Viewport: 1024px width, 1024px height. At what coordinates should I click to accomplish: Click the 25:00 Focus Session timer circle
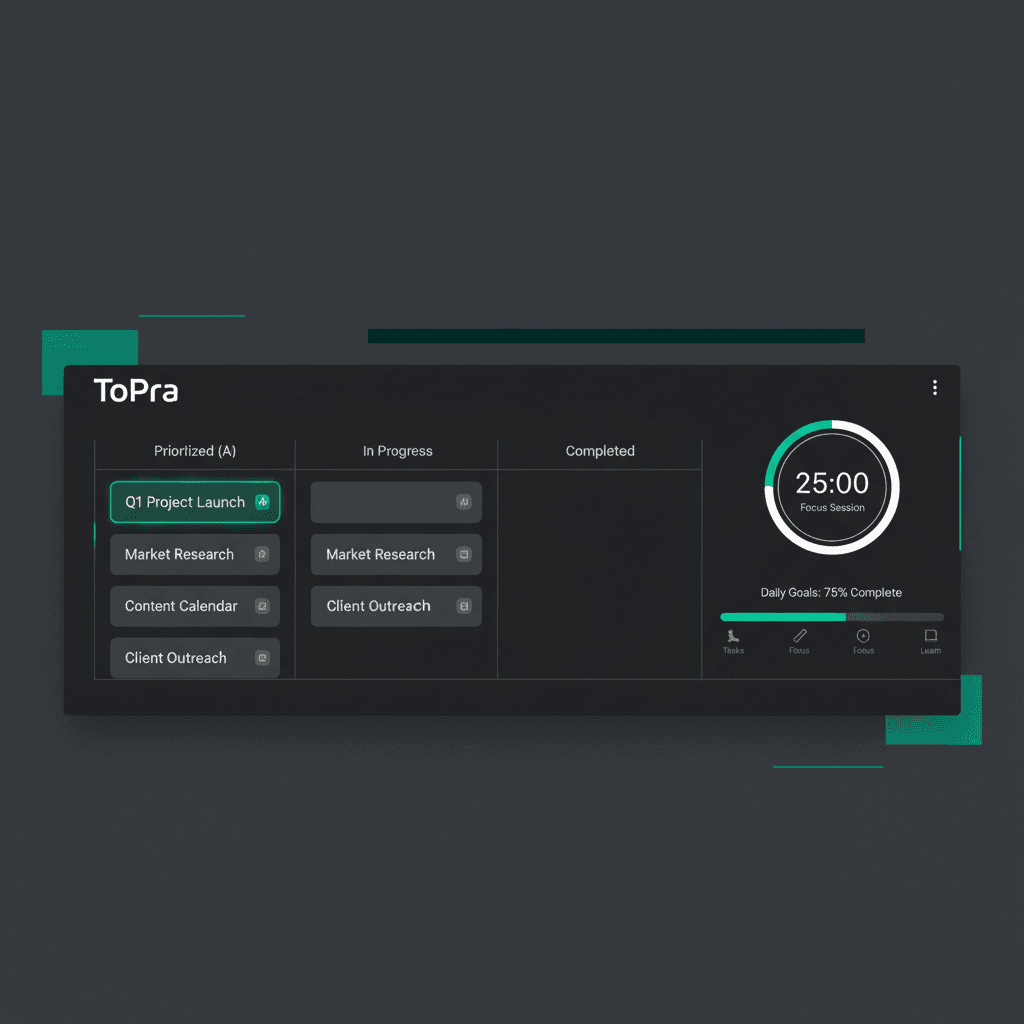tap(831, 487)
